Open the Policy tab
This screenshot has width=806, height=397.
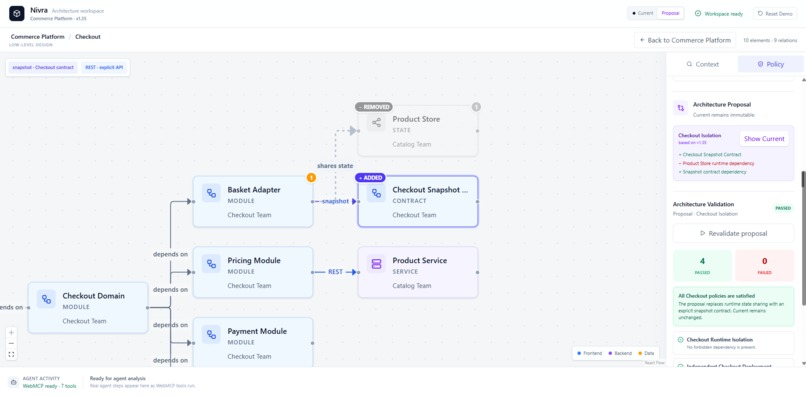coord(771,64)
